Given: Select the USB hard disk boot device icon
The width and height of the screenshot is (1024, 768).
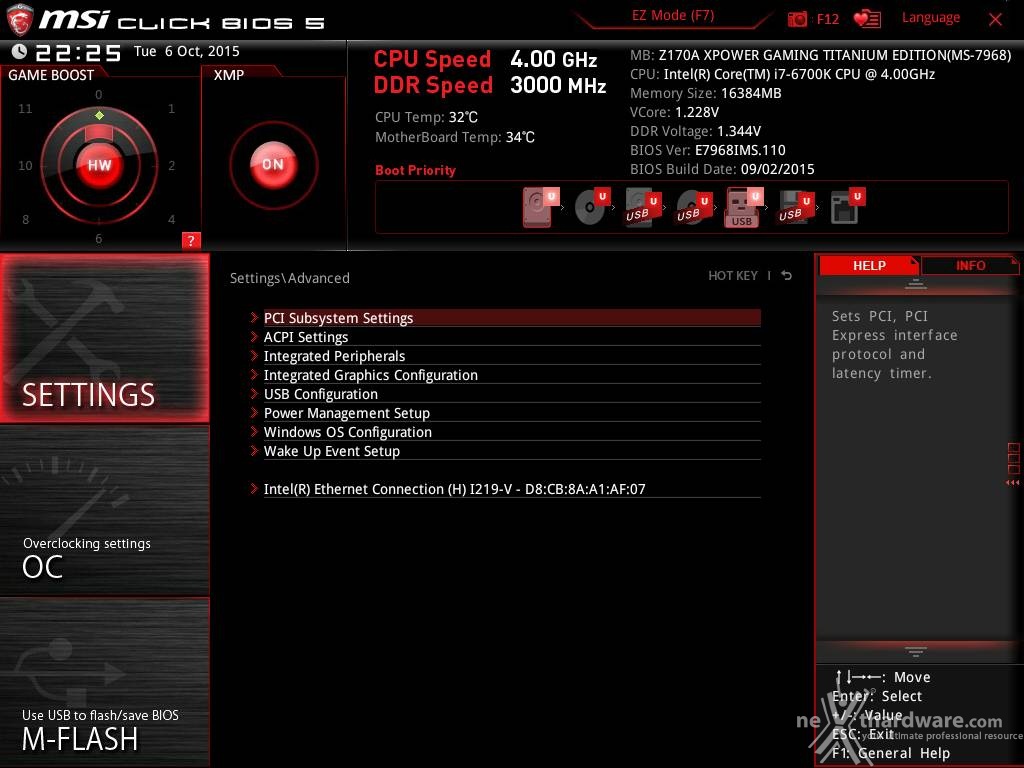Looking at the screenshot, I should 643,208.
